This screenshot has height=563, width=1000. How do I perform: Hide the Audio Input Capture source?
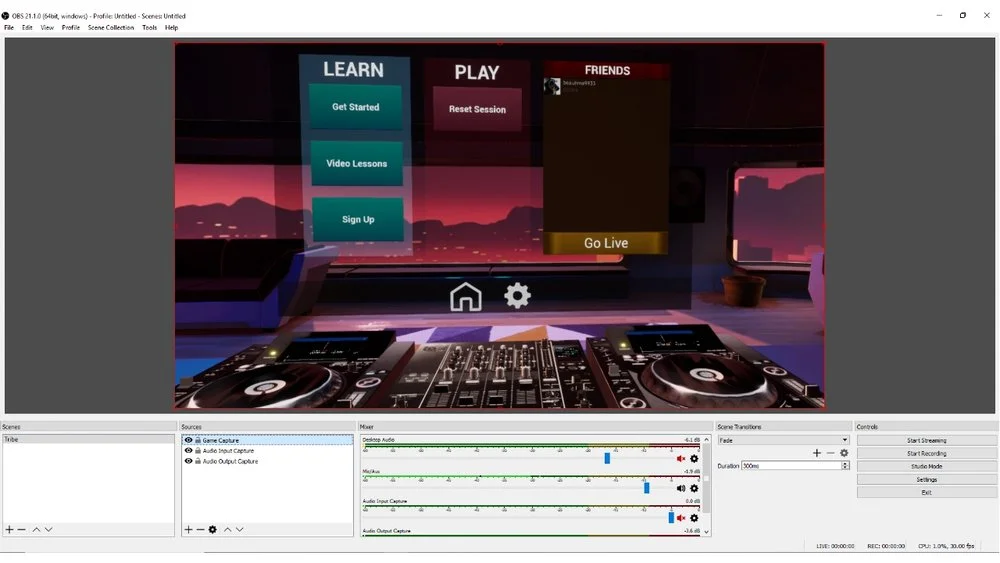click(x=188, y=451)
